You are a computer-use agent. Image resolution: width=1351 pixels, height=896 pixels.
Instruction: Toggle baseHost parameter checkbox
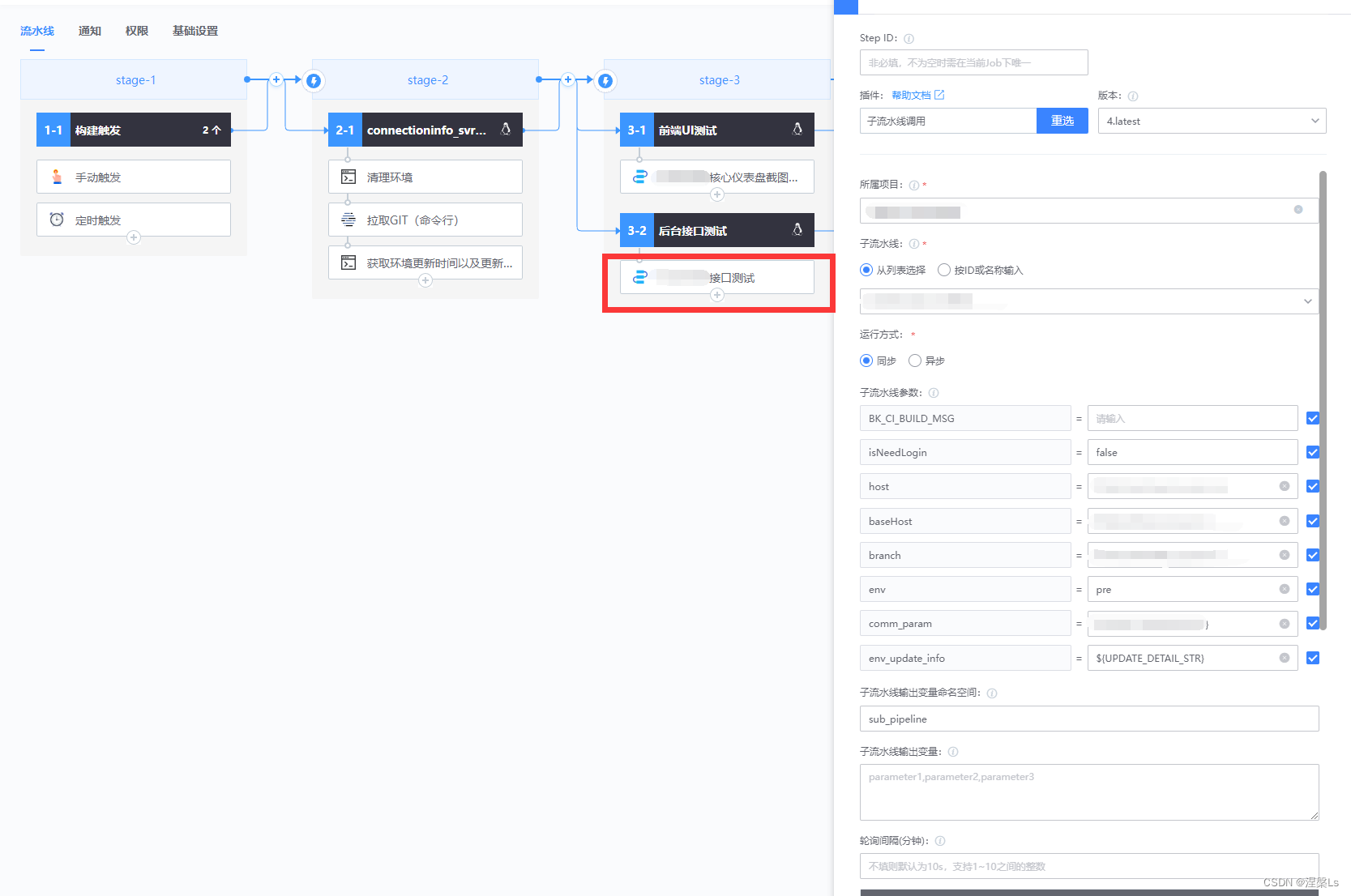[x=1313, y=521]
